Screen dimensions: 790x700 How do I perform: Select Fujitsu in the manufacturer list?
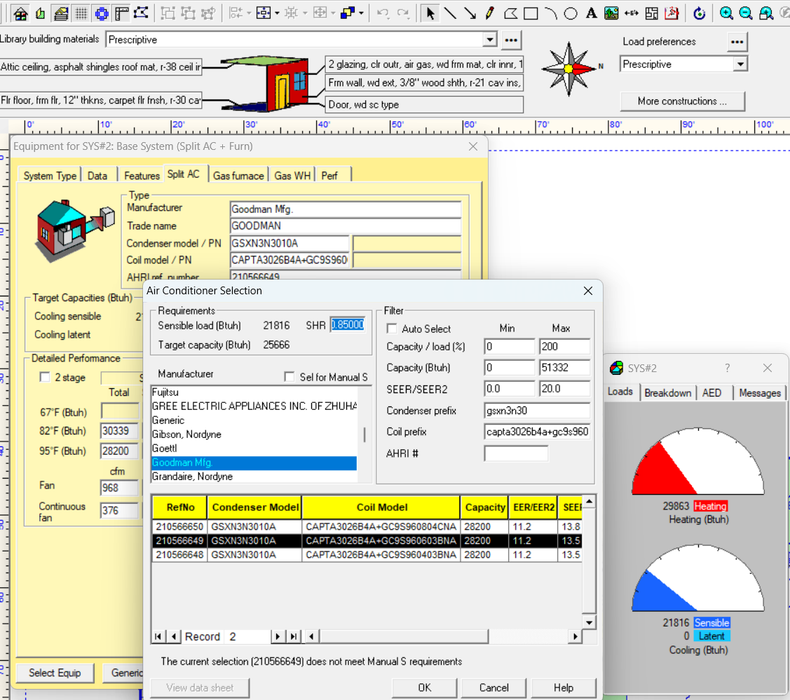pyautogui.click(x=254, y=392)
